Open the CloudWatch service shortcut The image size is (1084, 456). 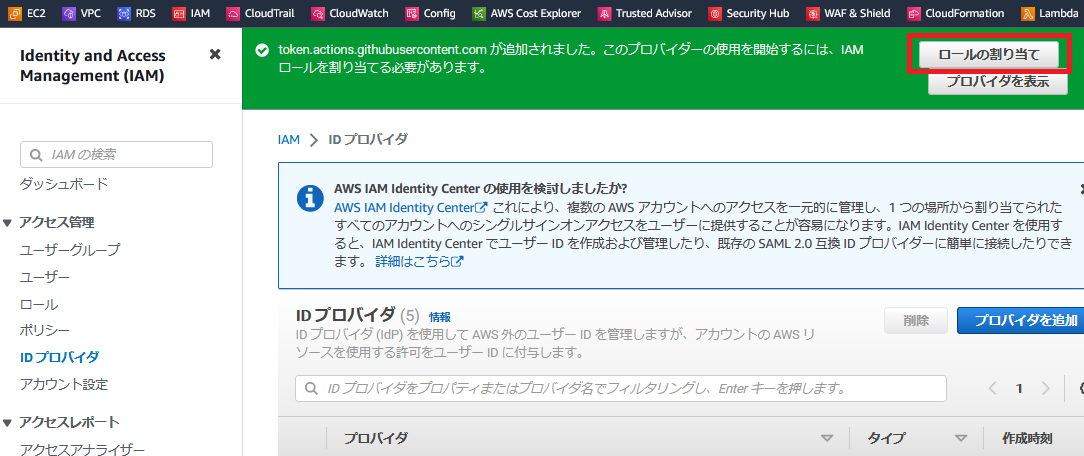coord(350,13)
